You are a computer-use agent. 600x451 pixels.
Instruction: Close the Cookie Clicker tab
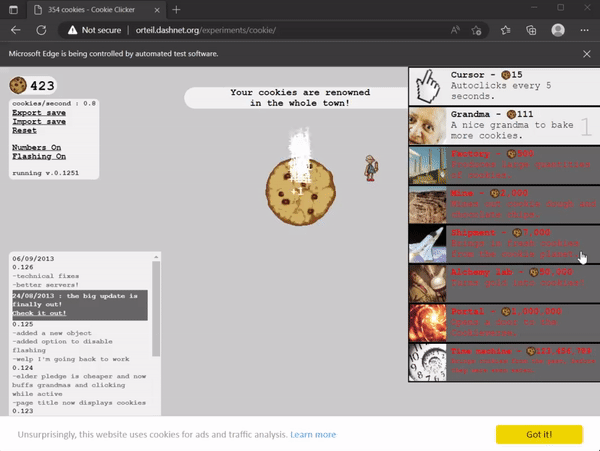157,10
